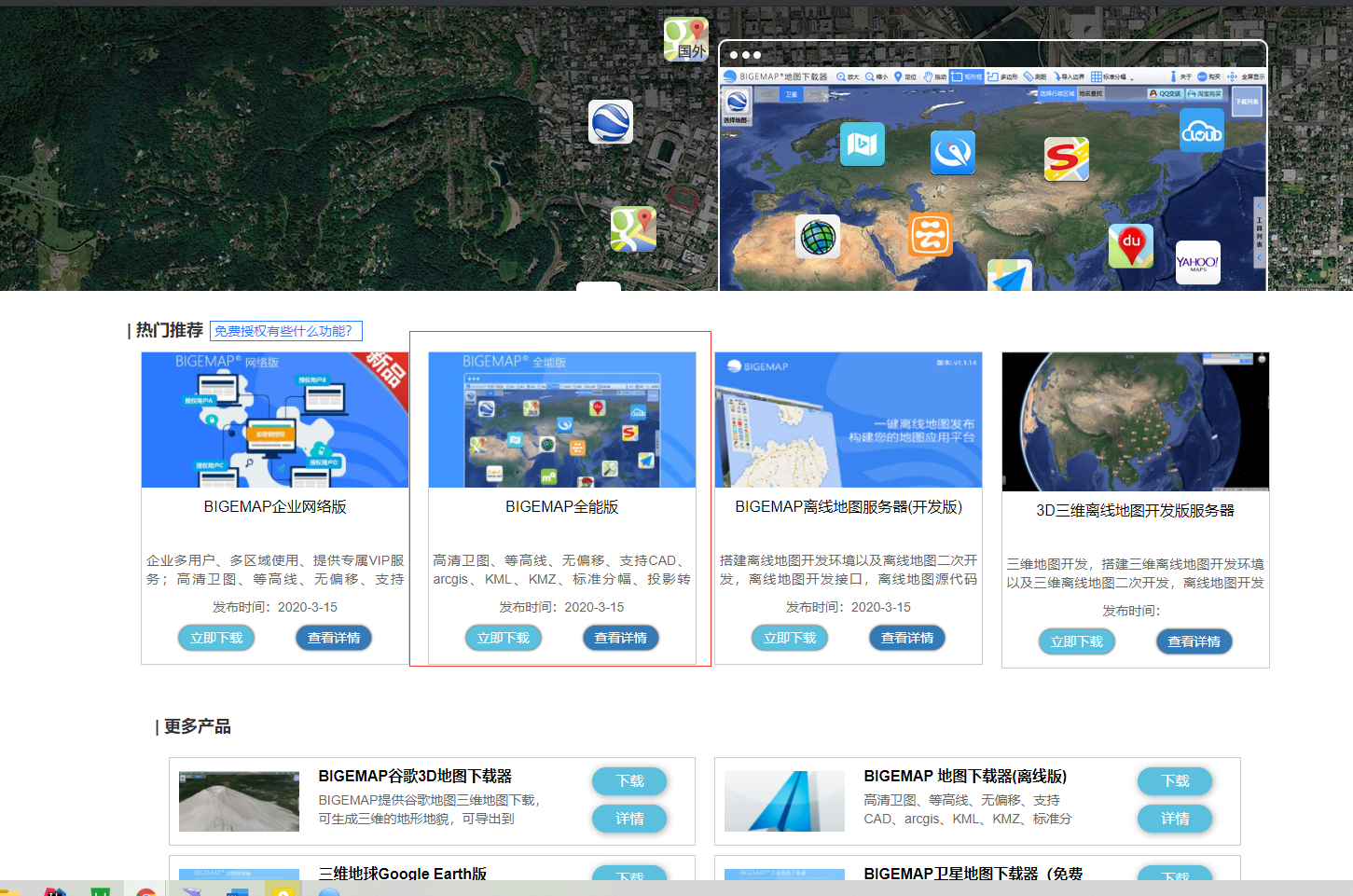Click the blue compass map icon
1353x896 pixels.
(953, 153)
